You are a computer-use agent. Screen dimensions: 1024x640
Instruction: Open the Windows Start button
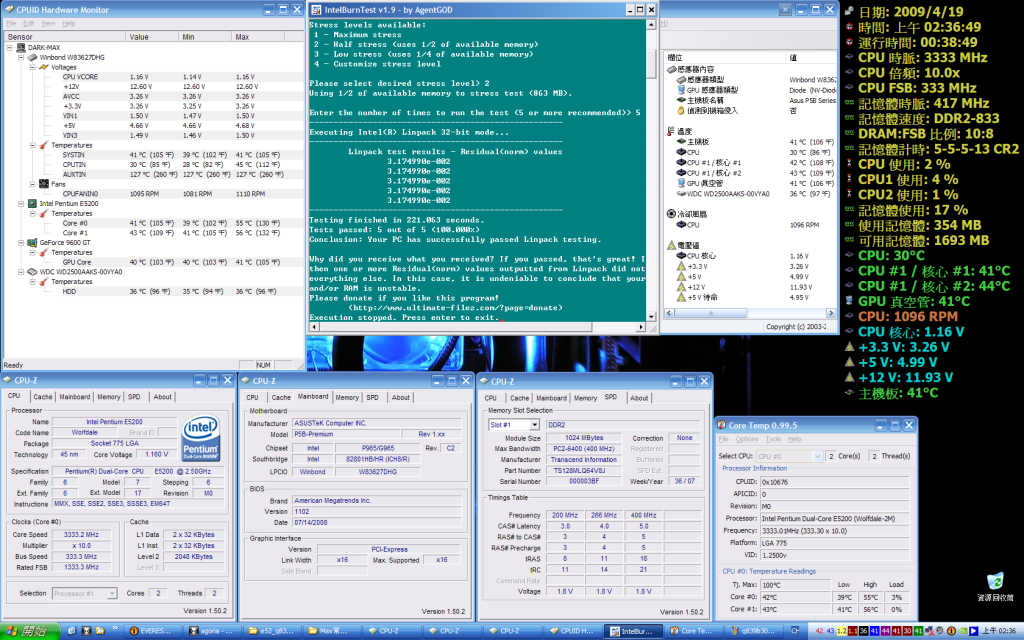pyautogui.click(x=30, y=631)
